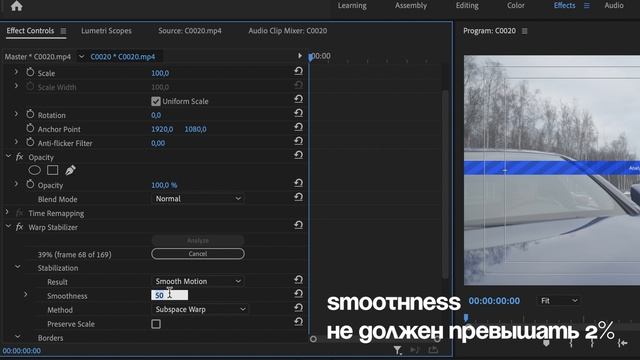Screen dimensions: 640x360
Task: Show timeline view arrow button
Action: 300,56
